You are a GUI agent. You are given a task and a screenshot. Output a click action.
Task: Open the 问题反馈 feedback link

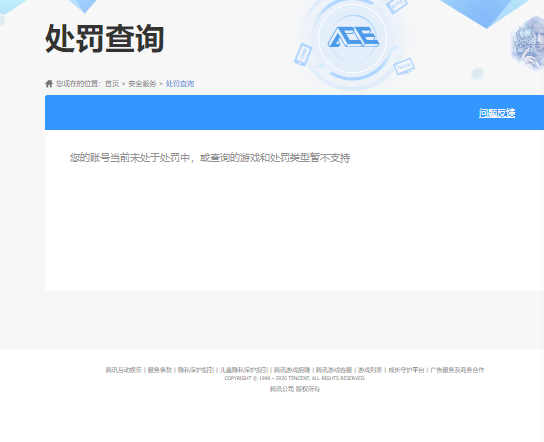(497, 113)
